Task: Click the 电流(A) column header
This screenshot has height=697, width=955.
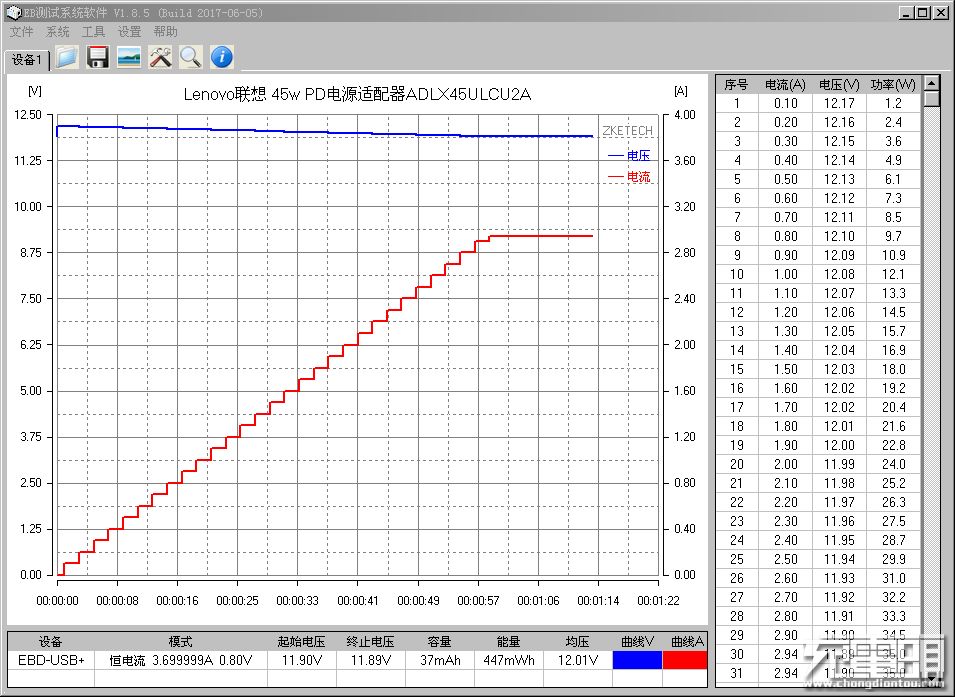Action: (x=785, y=85)
